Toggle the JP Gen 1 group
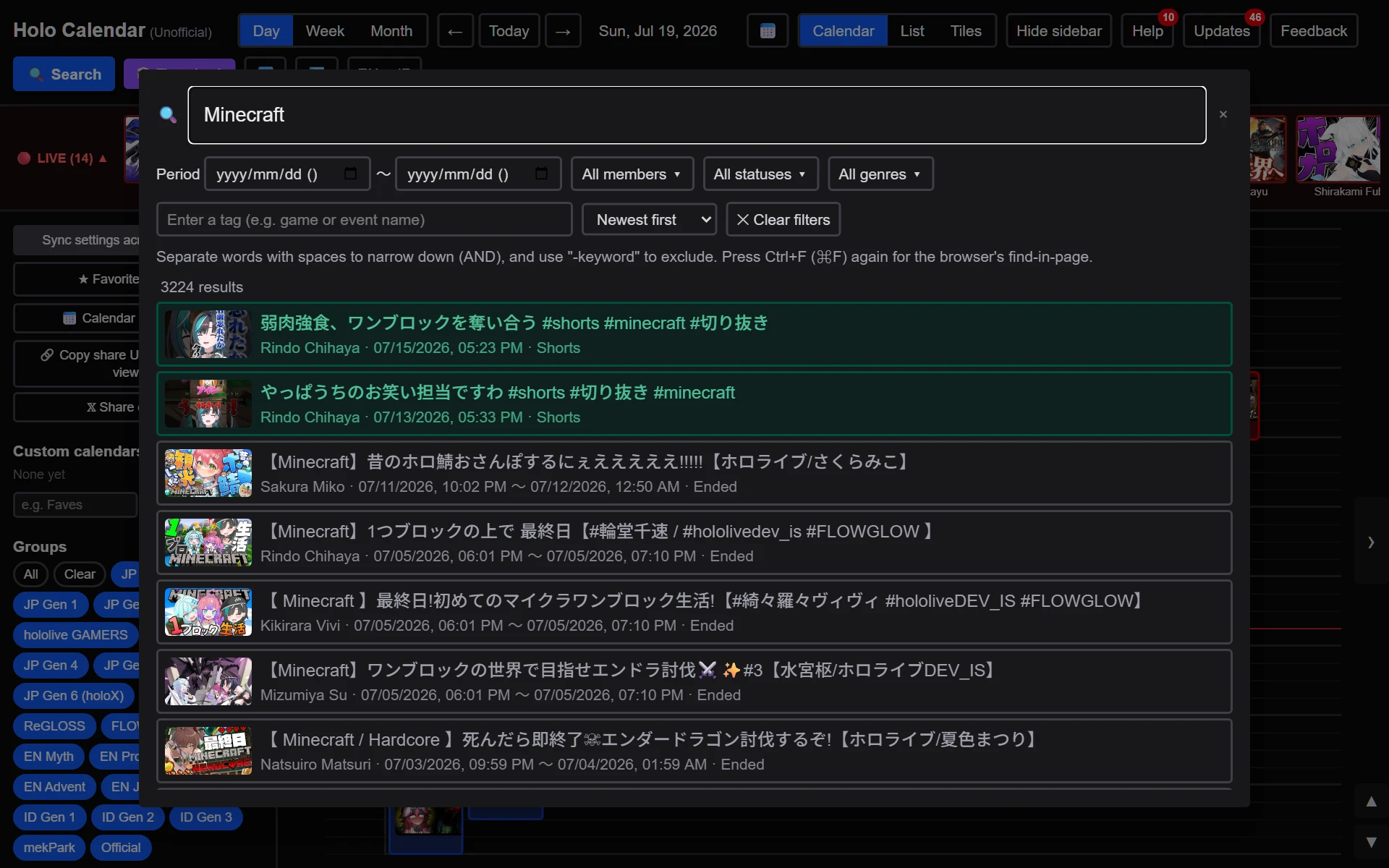1389x868 pixels. coord(50,604)
